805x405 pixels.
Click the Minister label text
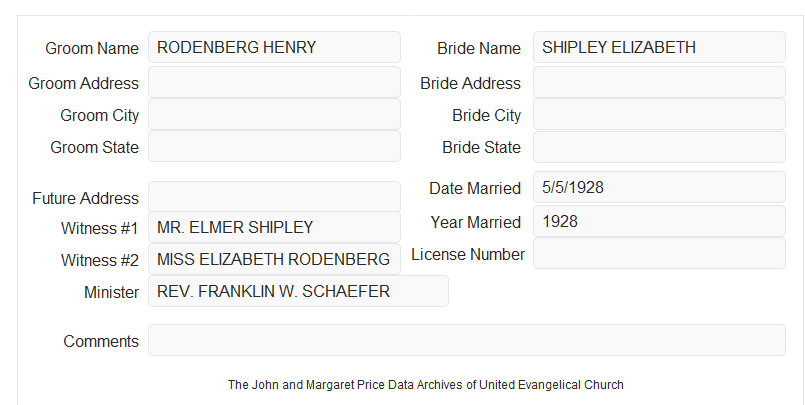111,292
